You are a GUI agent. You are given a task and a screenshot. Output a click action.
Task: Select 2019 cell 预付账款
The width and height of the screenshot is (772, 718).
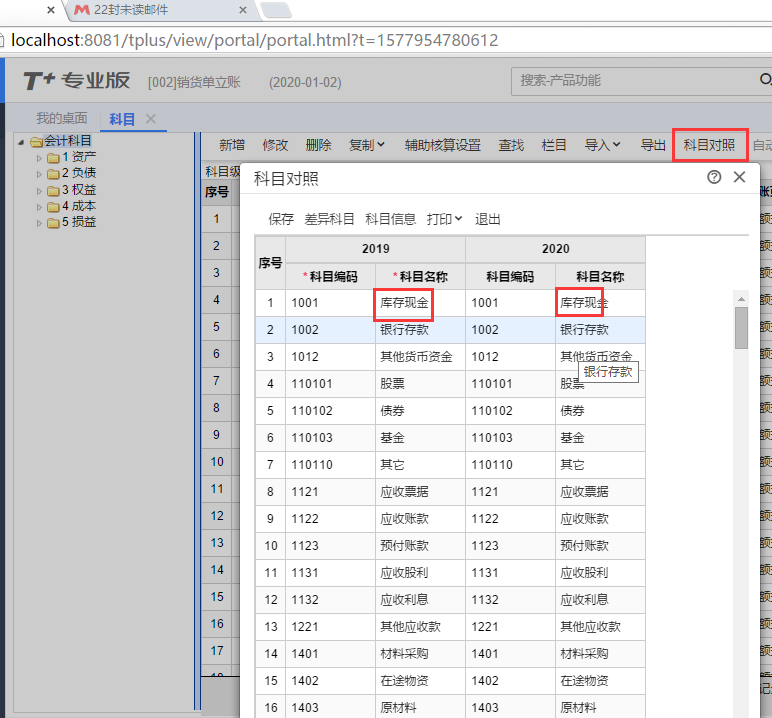420,546
